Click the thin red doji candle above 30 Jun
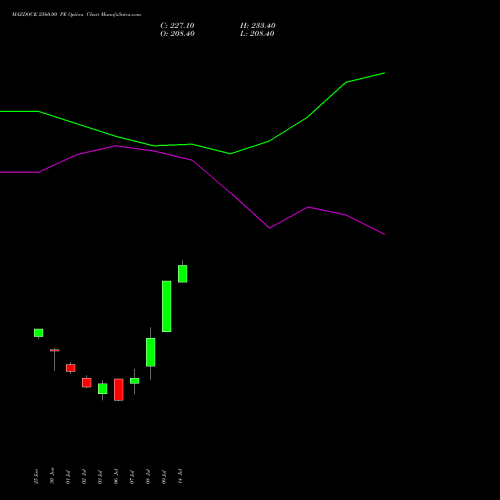This screenshot has height=500, width=500. pos(55,350)
